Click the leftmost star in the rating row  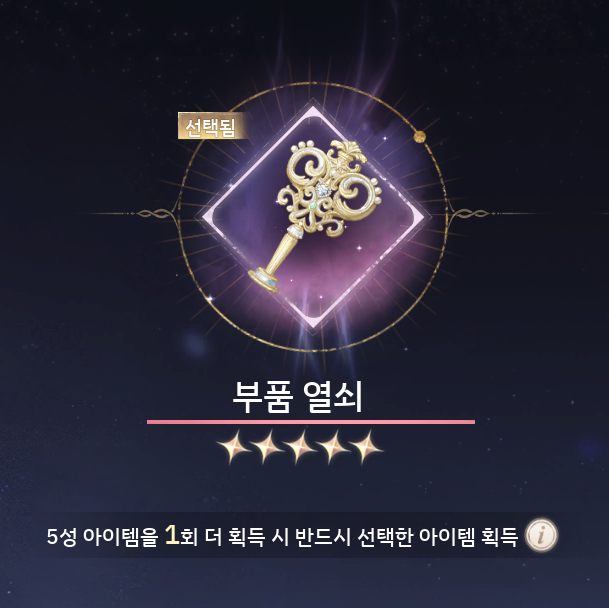click(x=233, y=447)
